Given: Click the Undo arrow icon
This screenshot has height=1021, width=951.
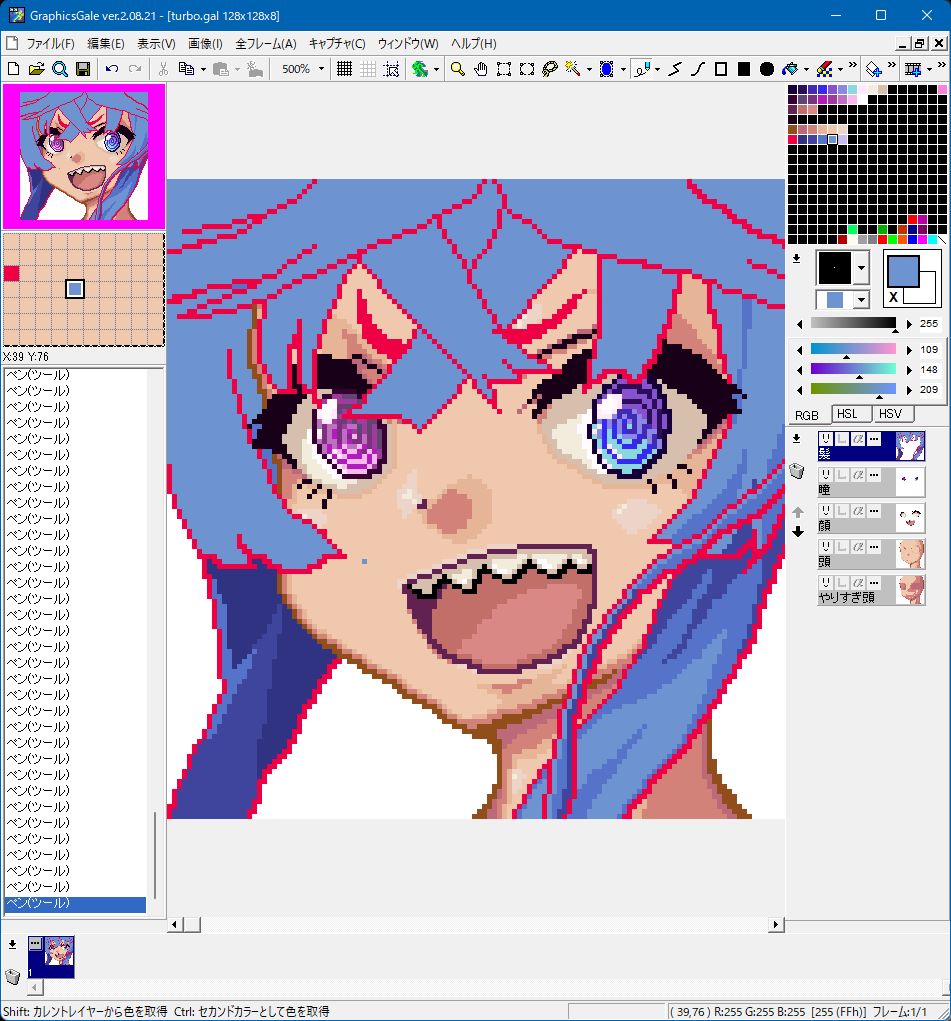Looking at the screenshot, I should click(111, 69).
